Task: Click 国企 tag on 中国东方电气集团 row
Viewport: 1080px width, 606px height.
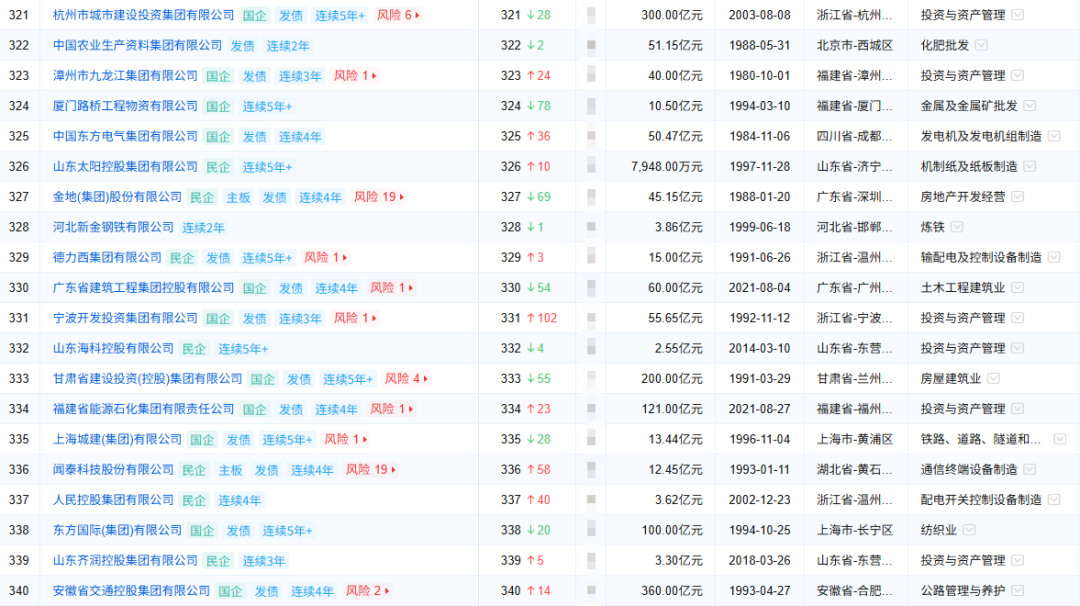Action: coord(218,137)
